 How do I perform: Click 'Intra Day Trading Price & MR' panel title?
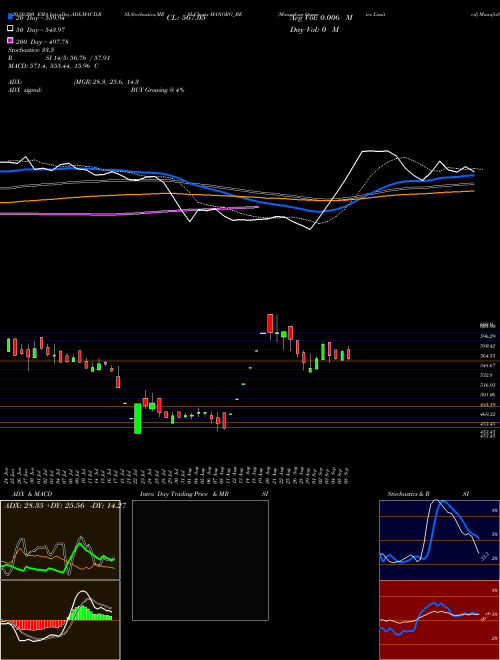[184, 494]
